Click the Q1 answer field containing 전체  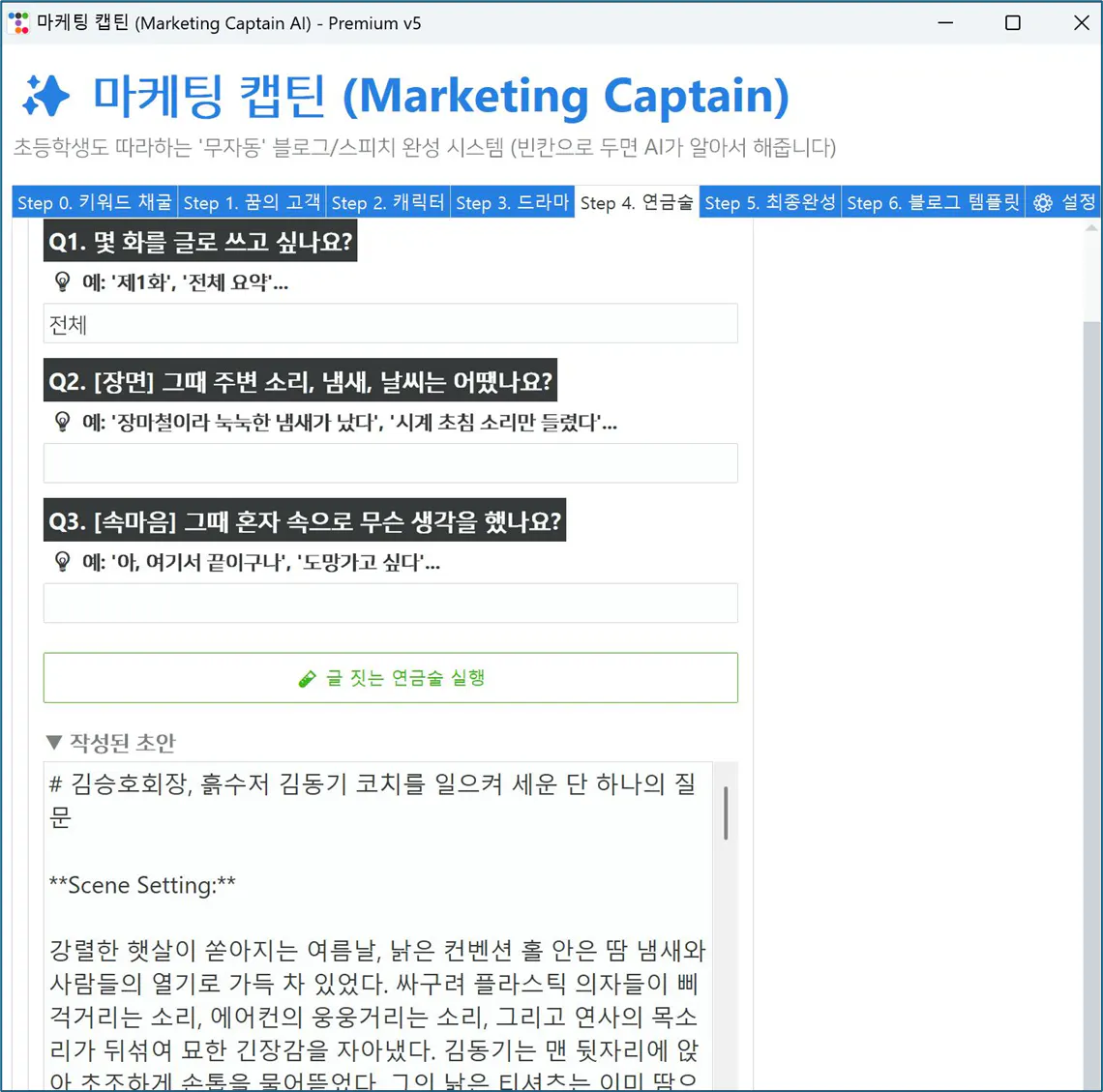(x=387, y=323)
